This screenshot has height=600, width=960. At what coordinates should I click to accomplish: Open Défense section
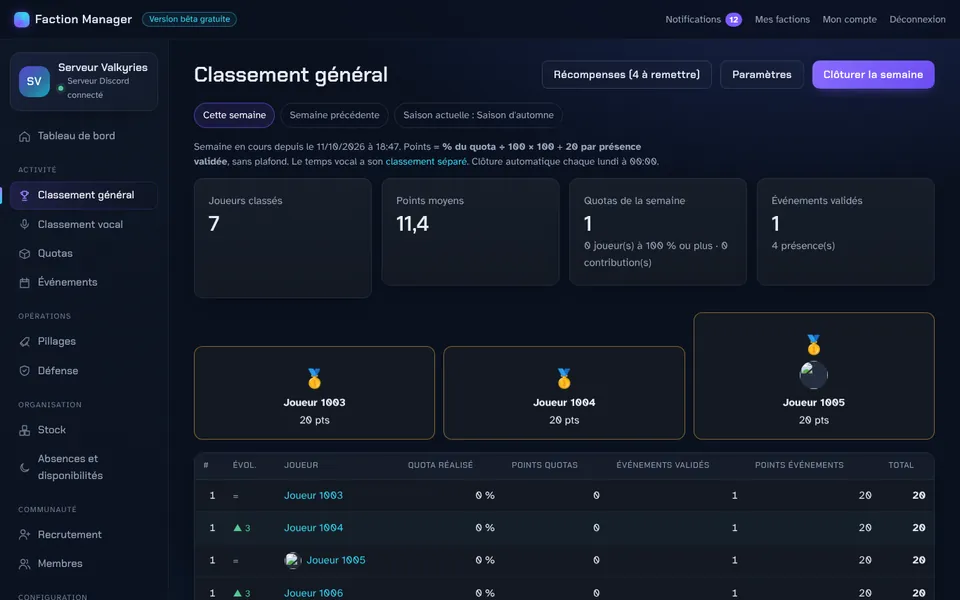coord(84,371)
